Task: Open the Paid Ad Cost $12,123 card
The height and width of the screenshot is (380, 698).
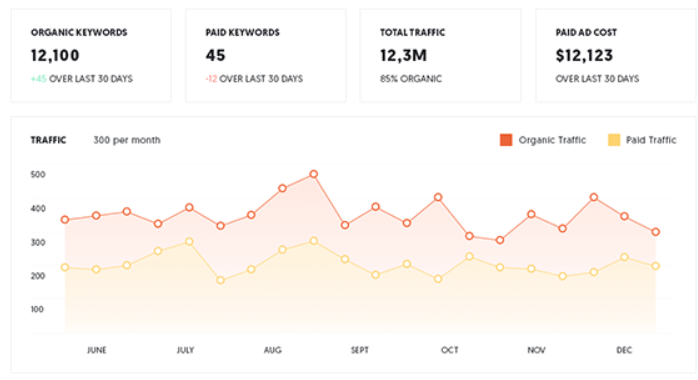Action: (x=616, y=56)
